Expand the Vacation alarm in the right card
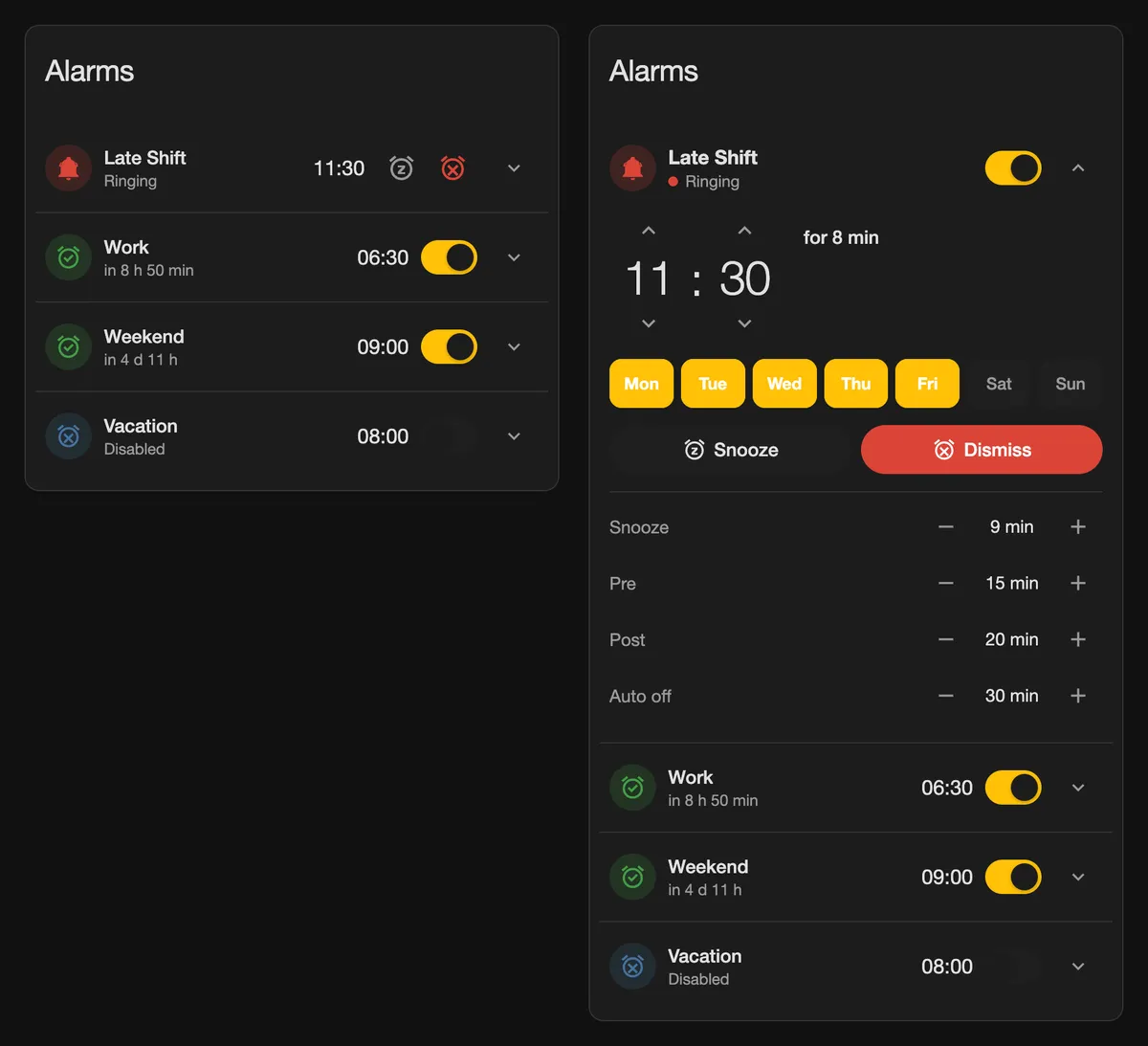1148x1046 pixels. (1078, 967)
